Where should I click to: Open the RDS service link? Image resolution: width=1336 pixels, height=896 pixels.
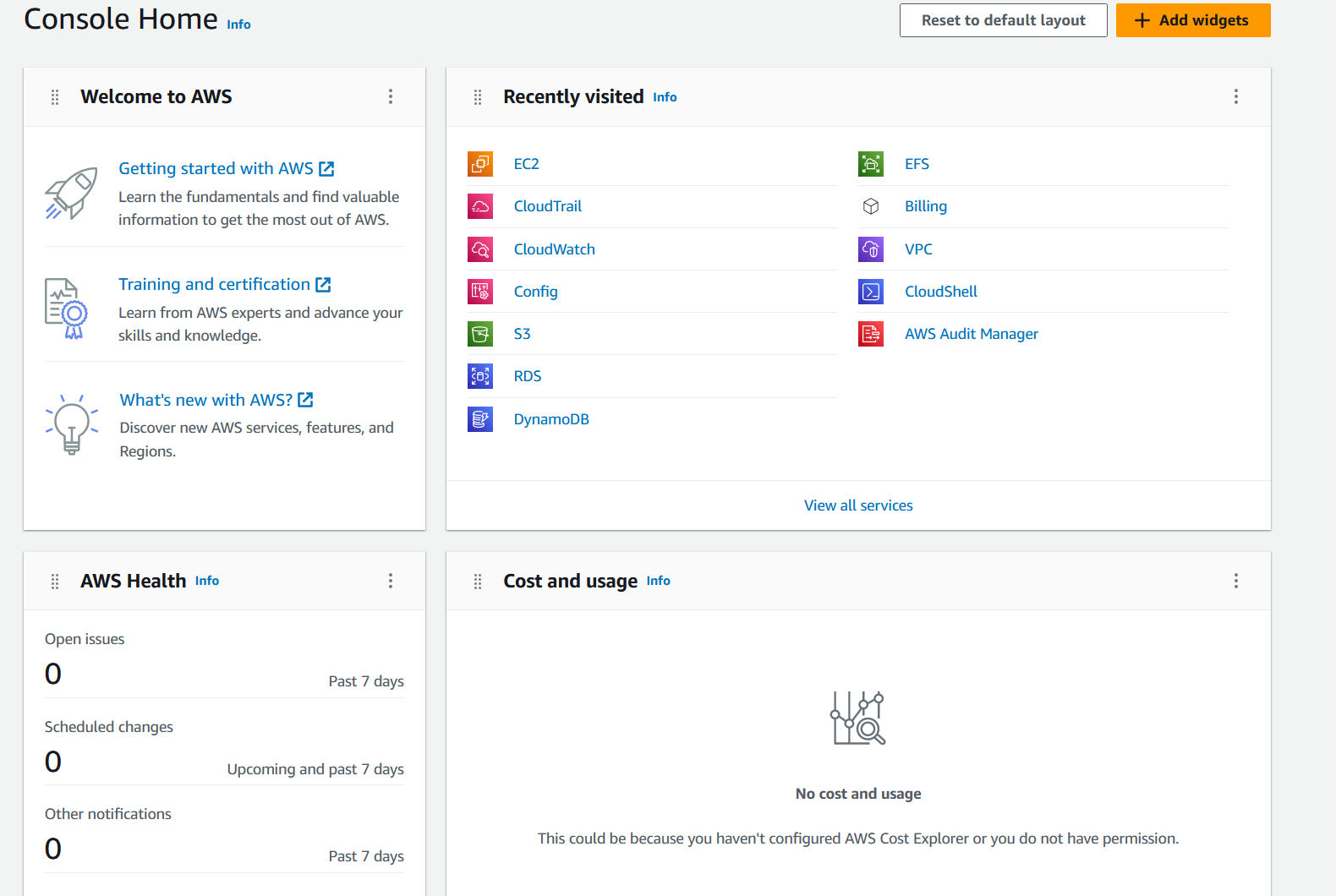point(528,376)
